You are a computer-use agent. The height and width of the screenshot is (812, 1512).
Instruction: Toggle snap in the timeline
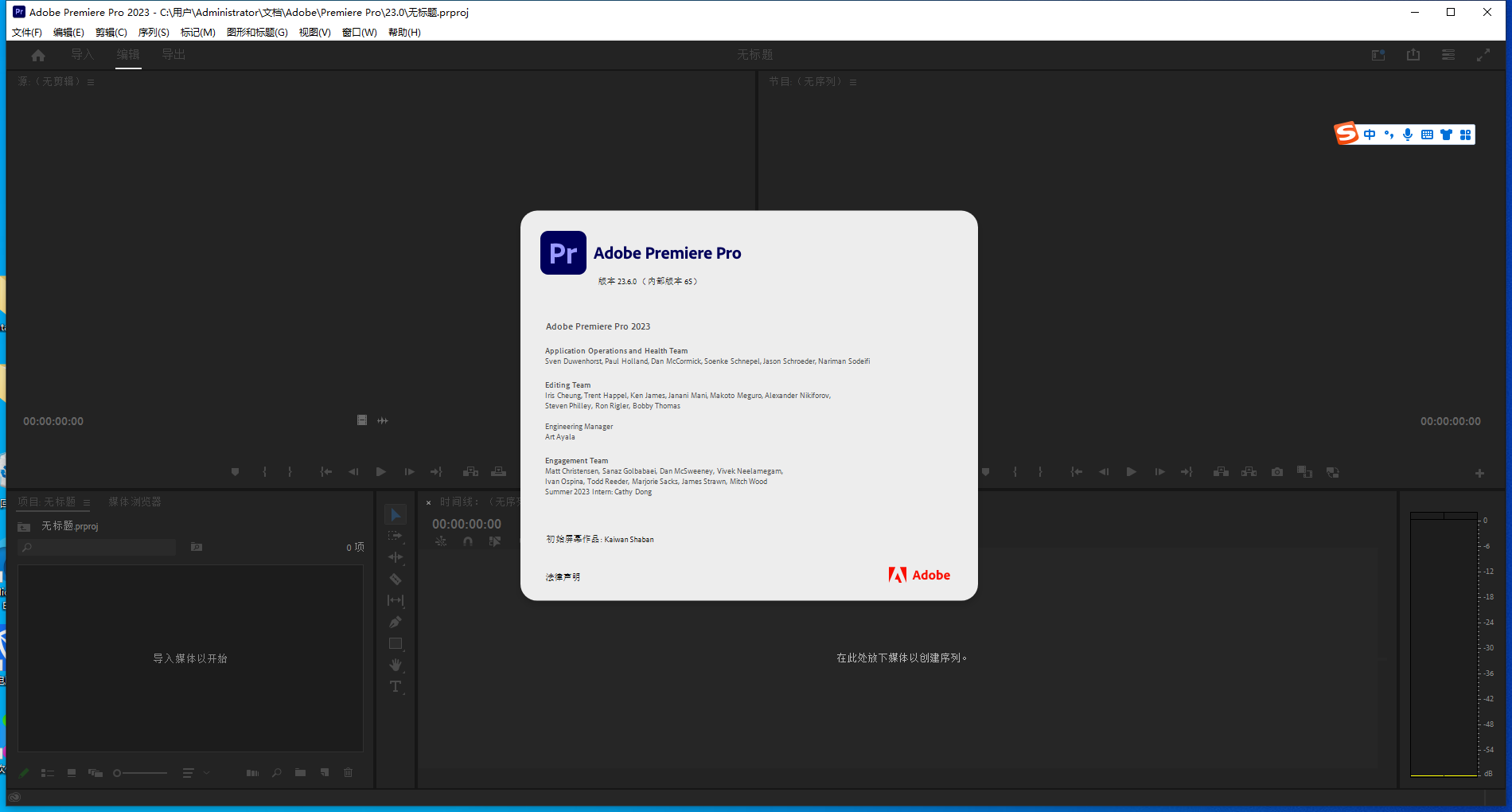(468, 542)
